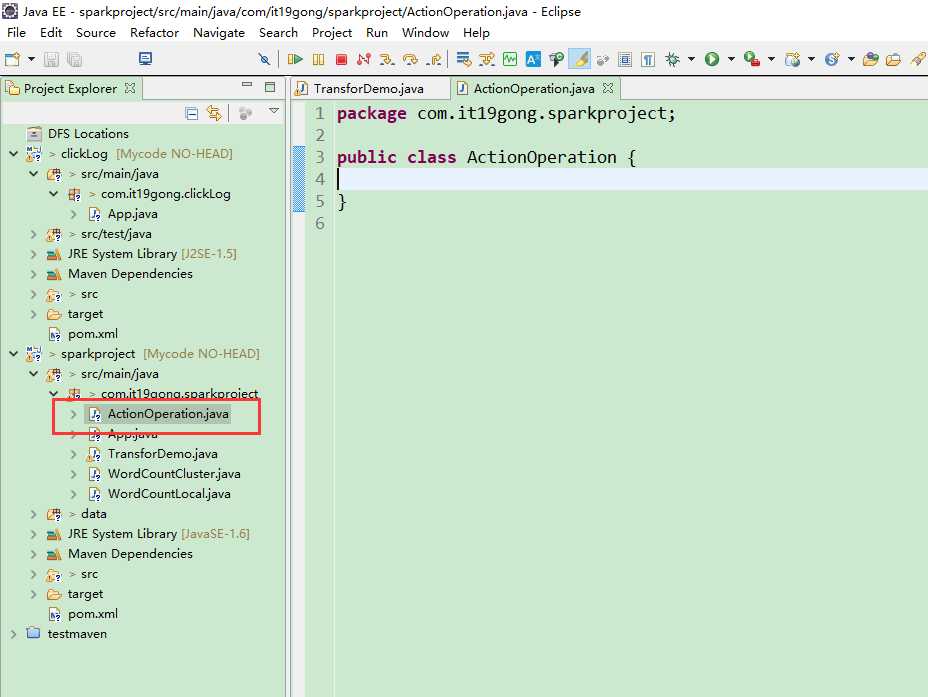Click the Save All toolbar icon

coord(75,59)
